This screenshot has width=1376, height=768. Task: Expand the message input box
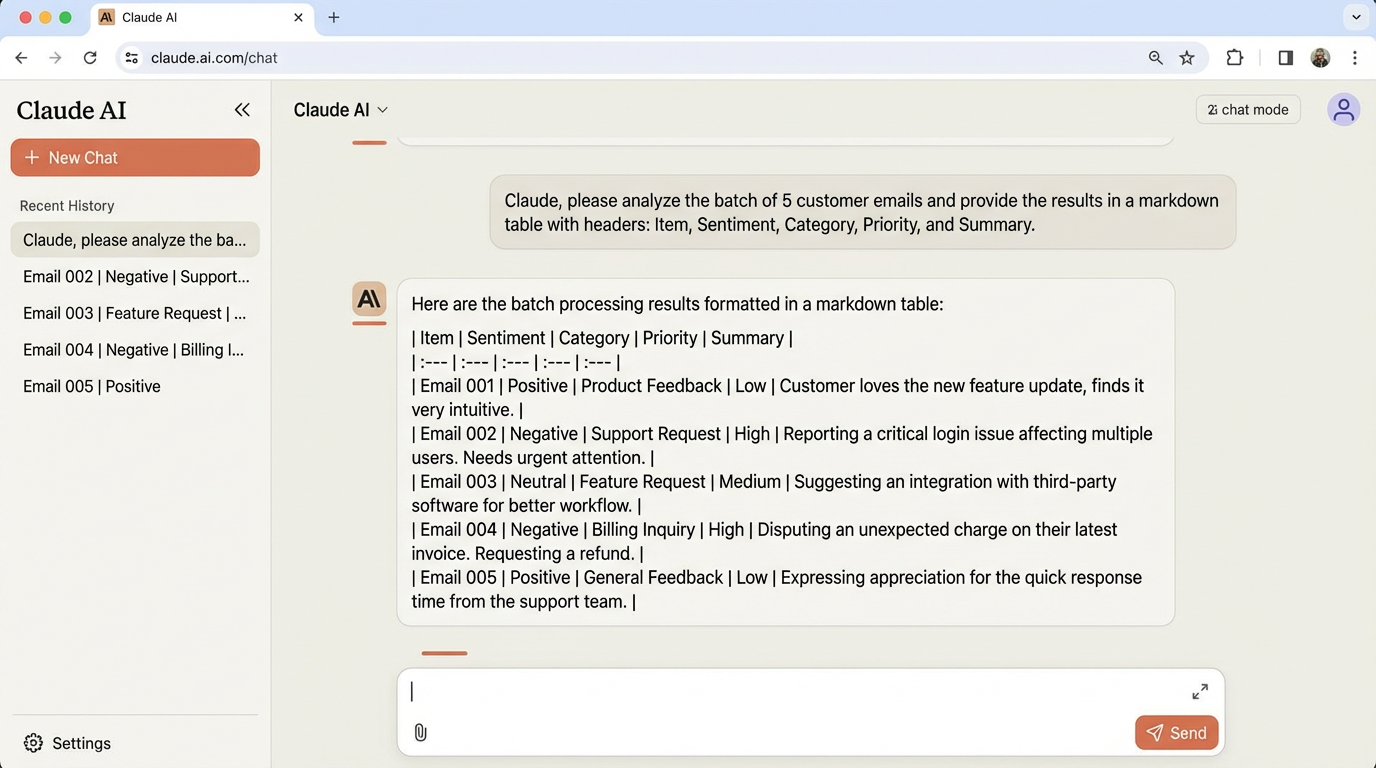(1200, 691)
